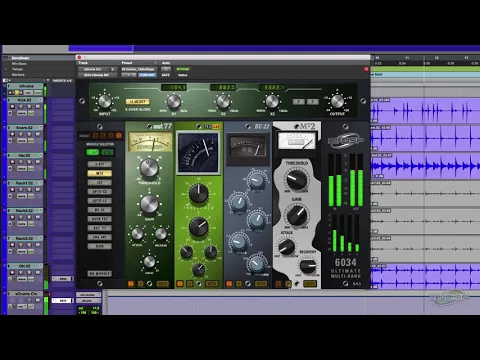
Task: Open the Track selector dropdown in the plug-in header
Action: [94, 69]
